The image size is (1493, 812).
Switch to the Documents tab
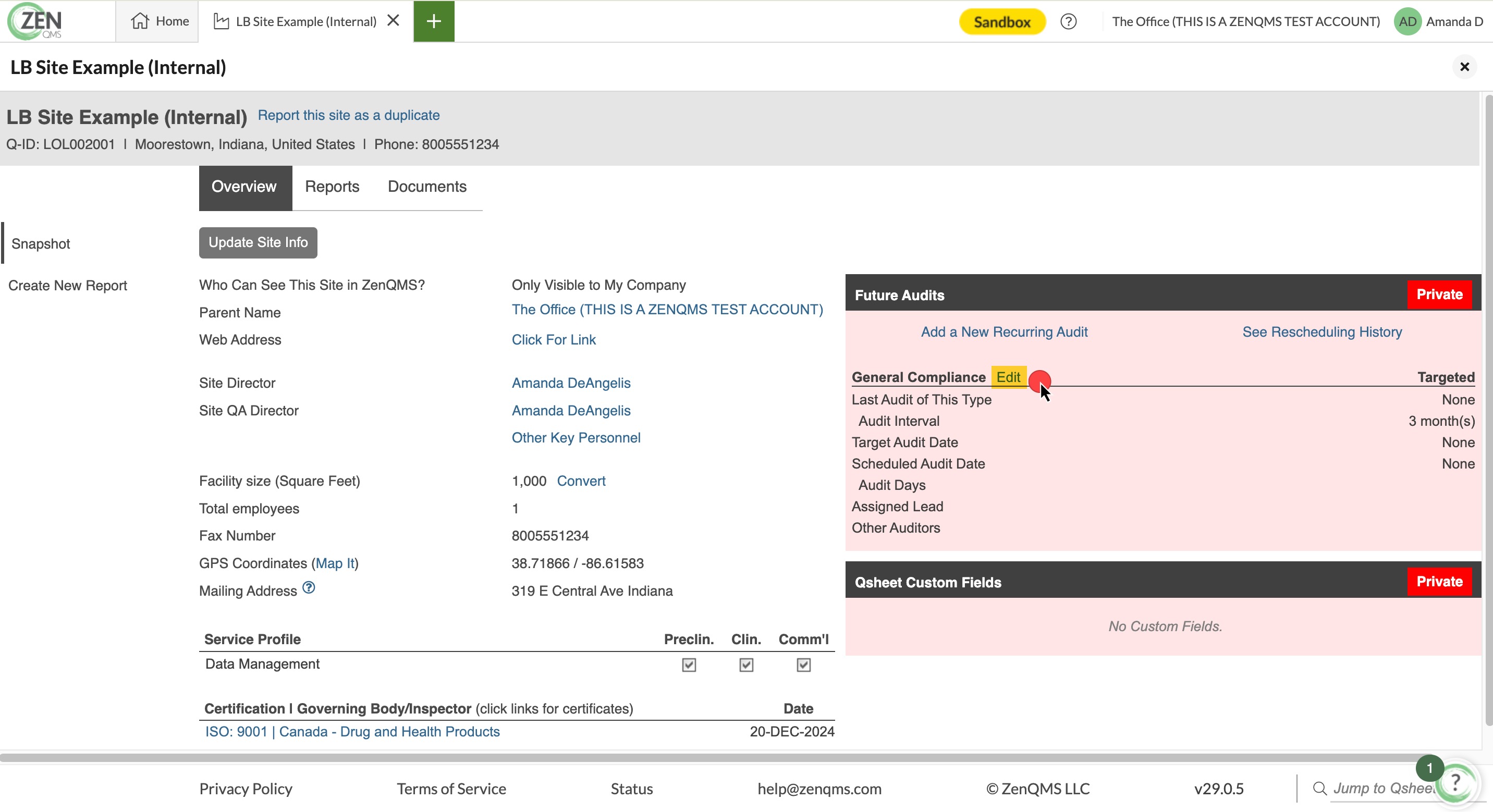[x=427, y=187]
